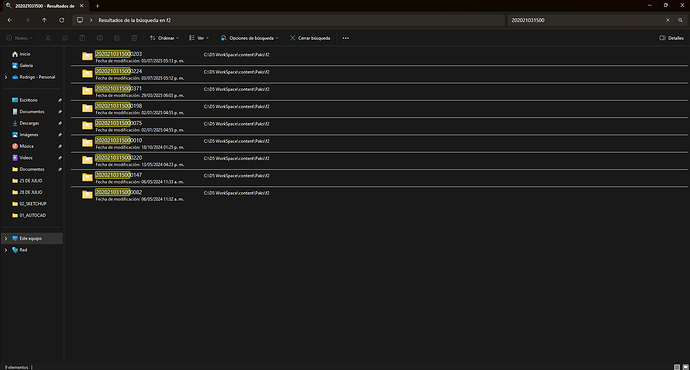The width and height of the screenshot is (690, 370).
Task: Refresh the search results
Action: pos(62,20)
